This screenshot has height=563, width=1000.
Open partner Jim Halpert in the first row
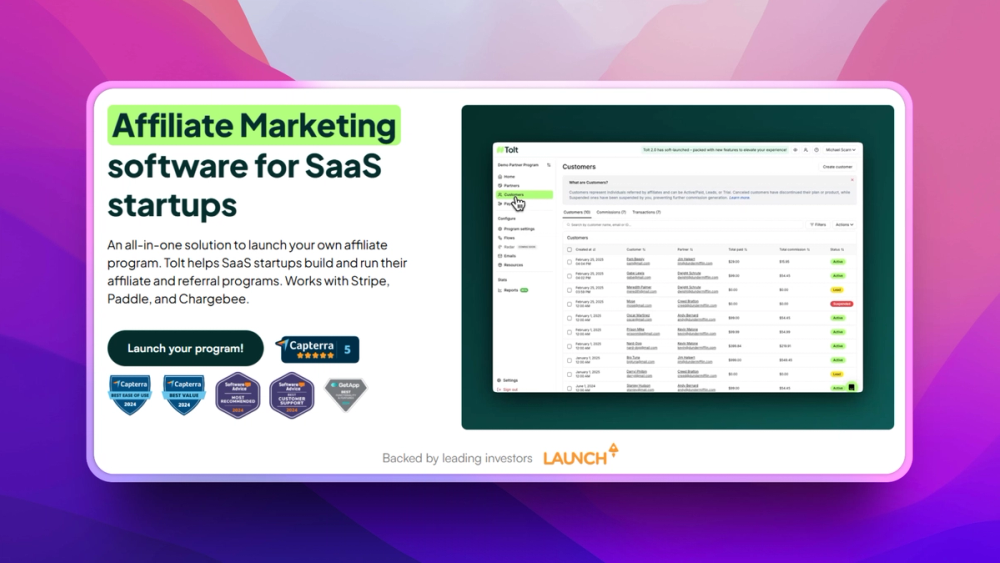pos(686,260)
